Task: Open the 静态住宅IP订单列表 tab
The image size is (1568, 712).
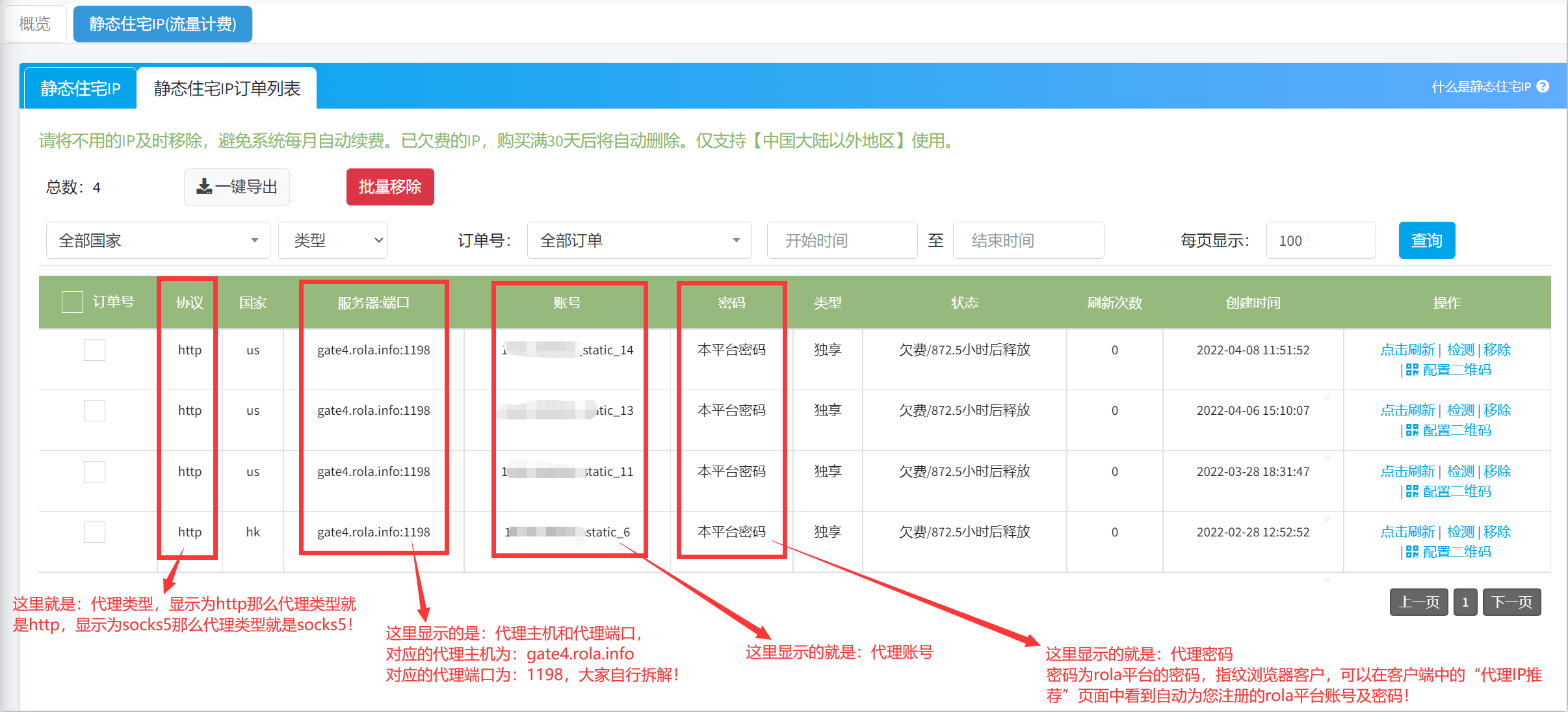Action: 227,88
